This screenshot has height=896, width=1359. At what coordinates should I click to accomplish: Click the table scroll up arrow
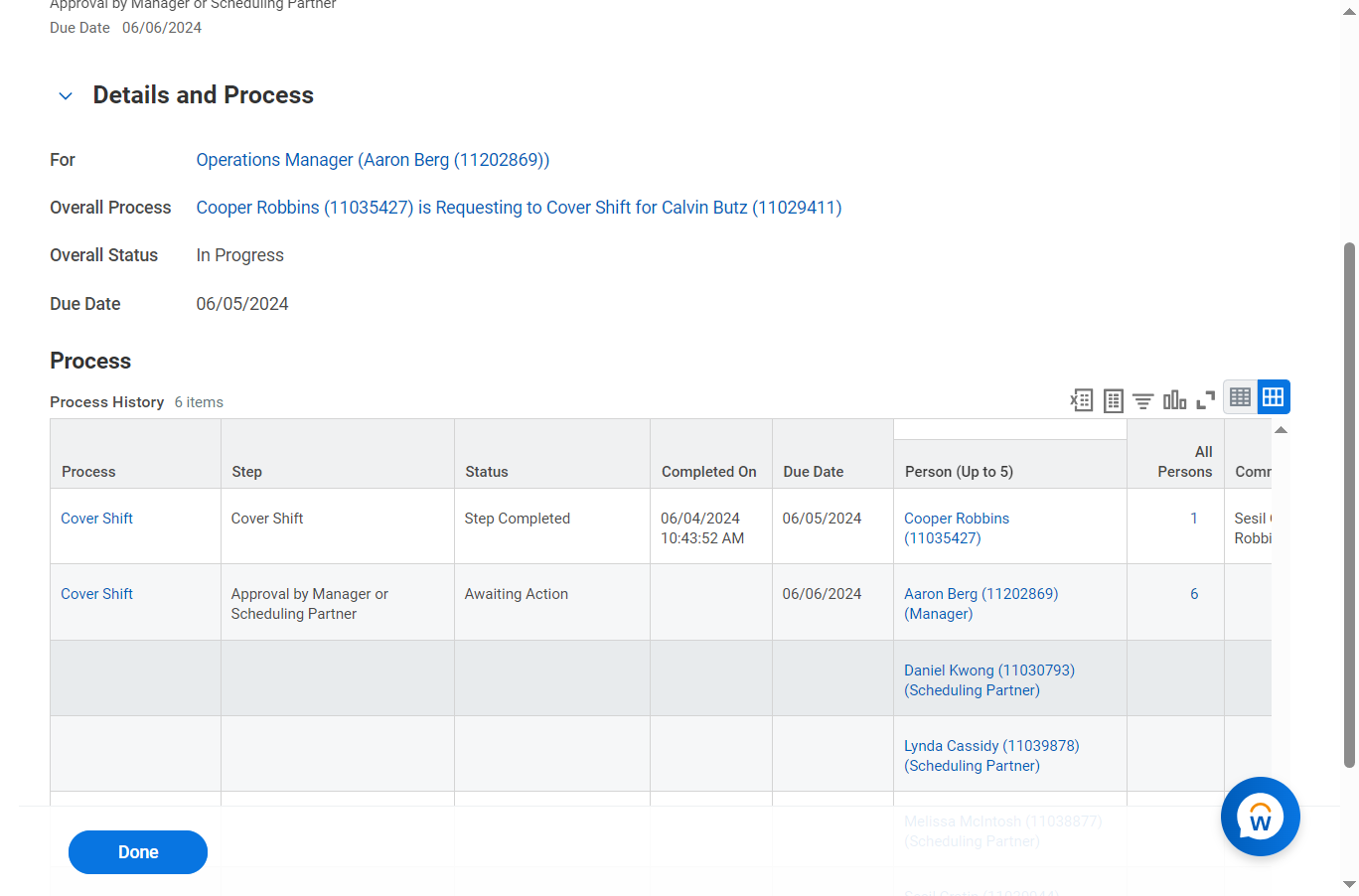[x=1281, y=430]
